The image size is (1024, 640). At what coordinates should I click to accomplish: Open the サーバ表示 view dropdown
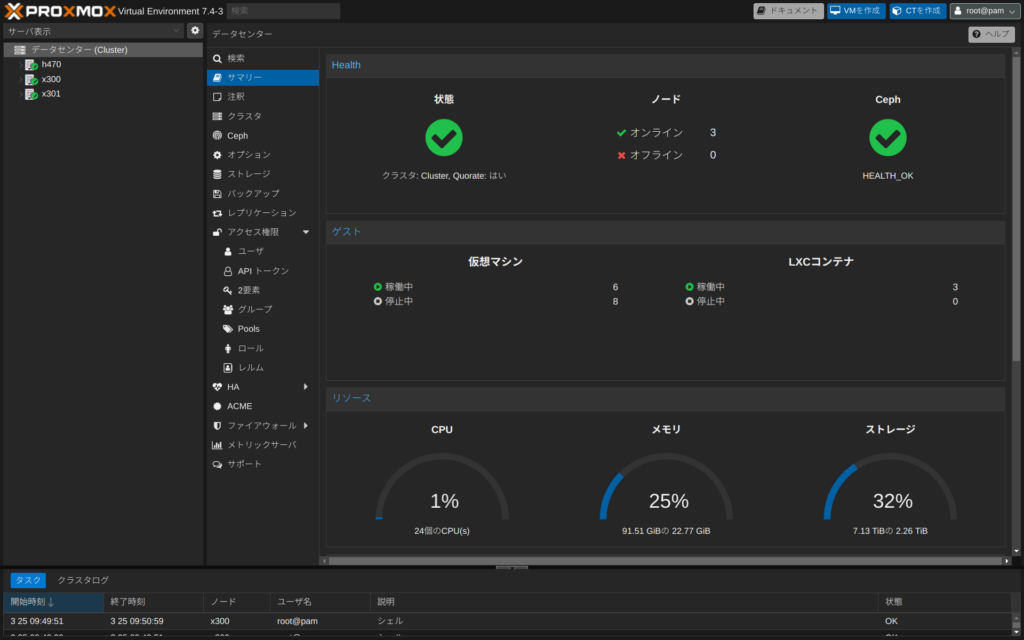point(93,31)
